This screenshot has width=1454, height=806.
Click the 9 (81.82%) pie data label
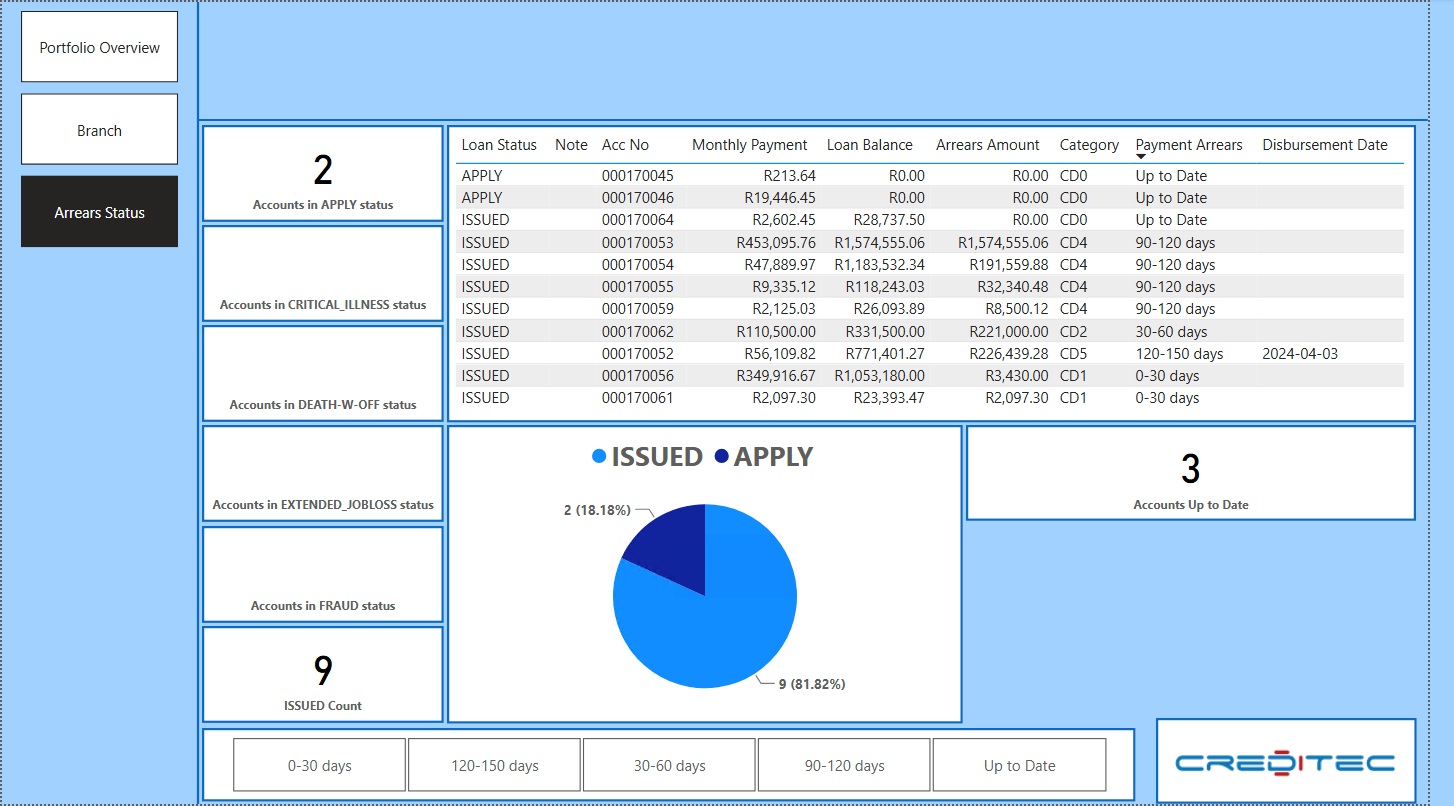coord(812,684)
